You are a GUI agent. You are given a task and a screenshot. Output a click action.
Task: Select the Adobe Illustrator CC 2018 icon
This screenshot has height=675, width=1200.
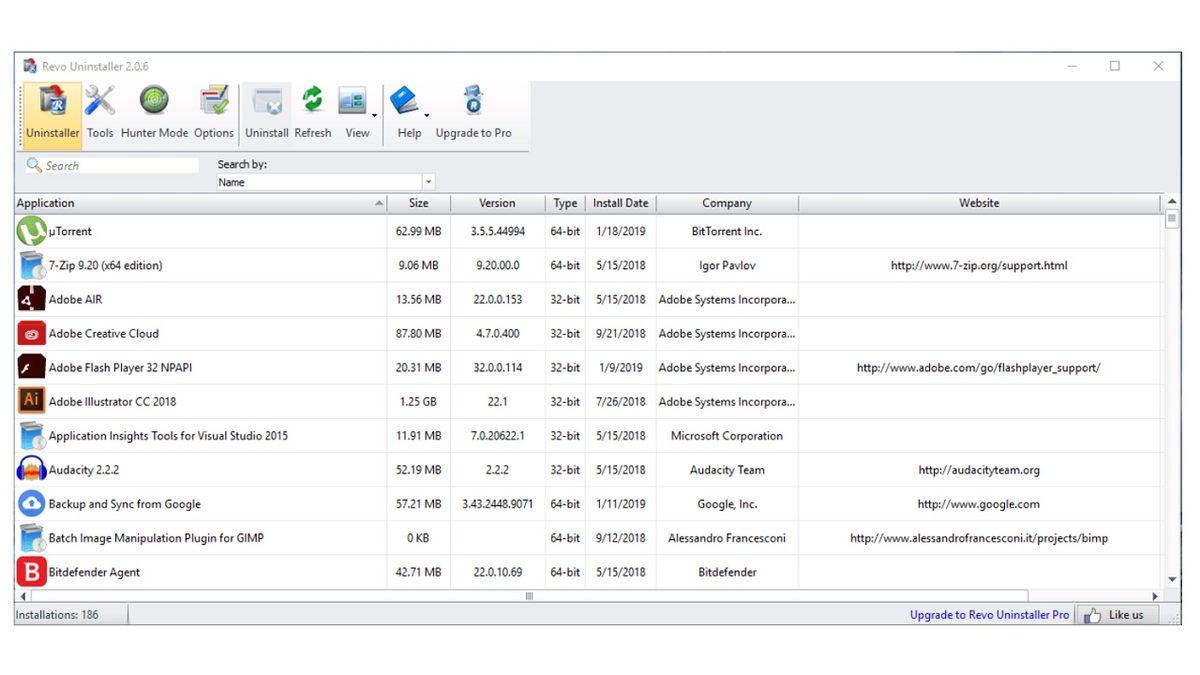(32, 401)
